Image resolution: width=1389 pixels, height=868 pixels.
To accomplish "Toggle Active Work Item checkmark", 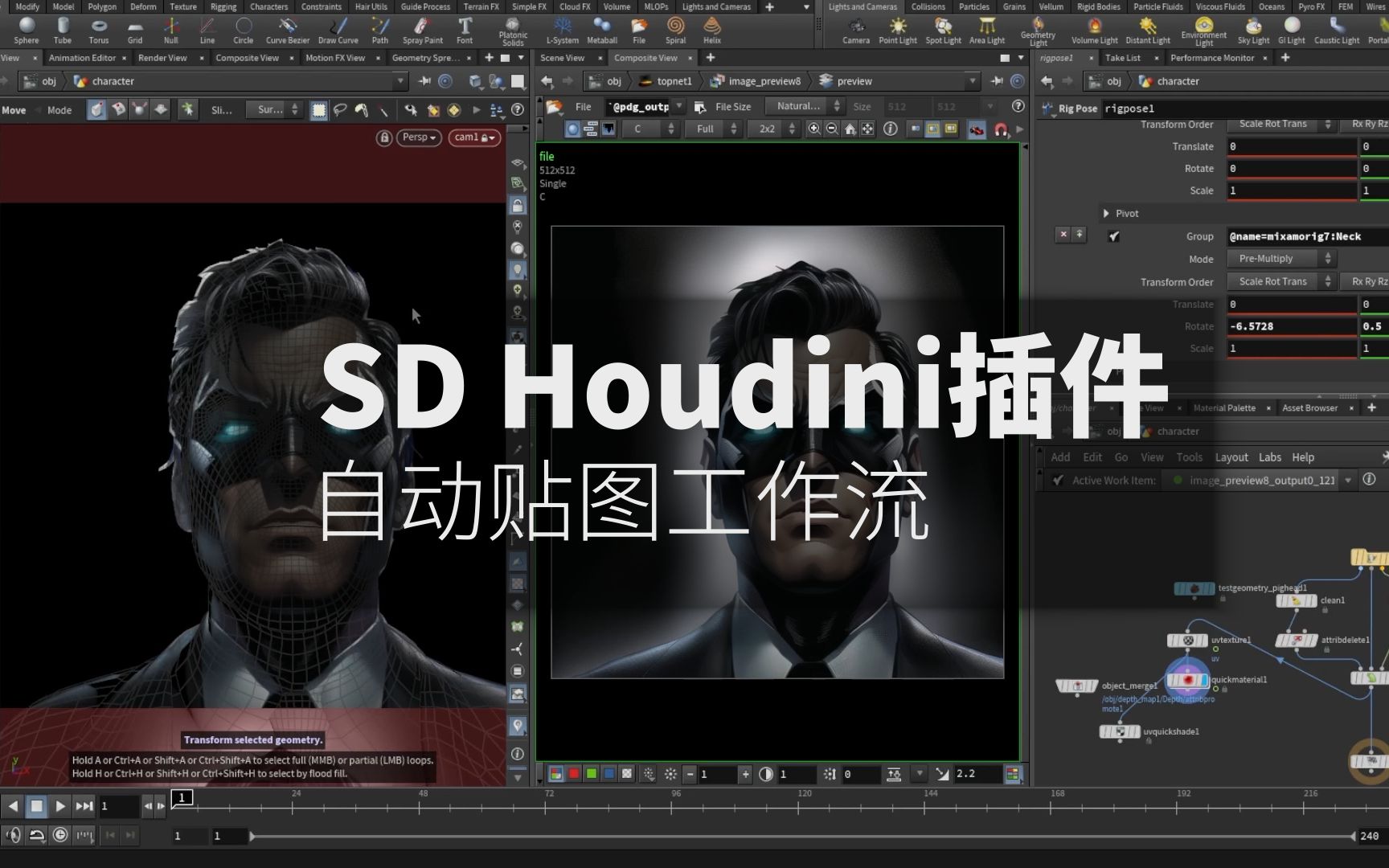I will point(1059,480).
